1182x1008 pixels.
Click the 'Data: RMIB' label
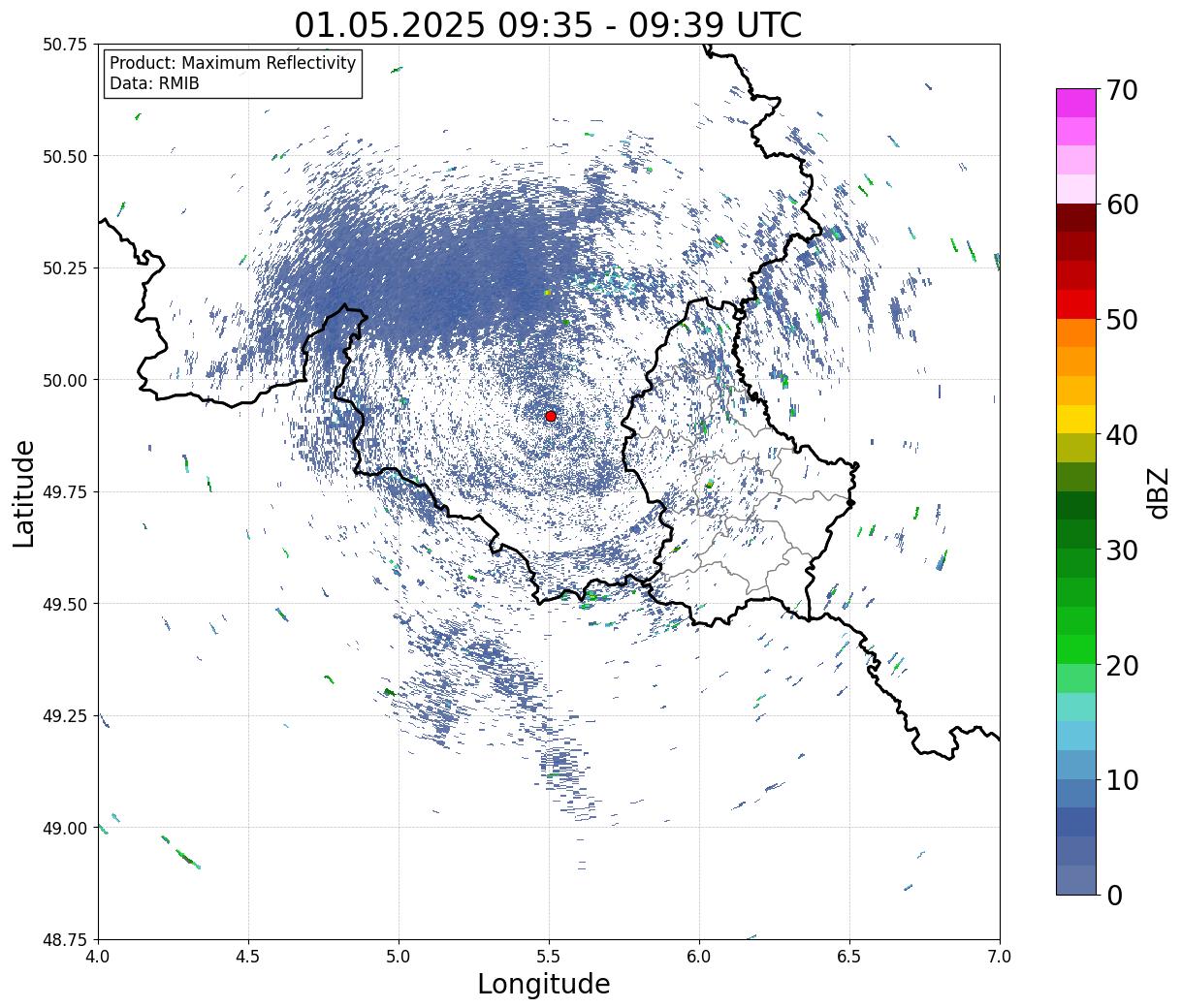(x=154, y=84)
